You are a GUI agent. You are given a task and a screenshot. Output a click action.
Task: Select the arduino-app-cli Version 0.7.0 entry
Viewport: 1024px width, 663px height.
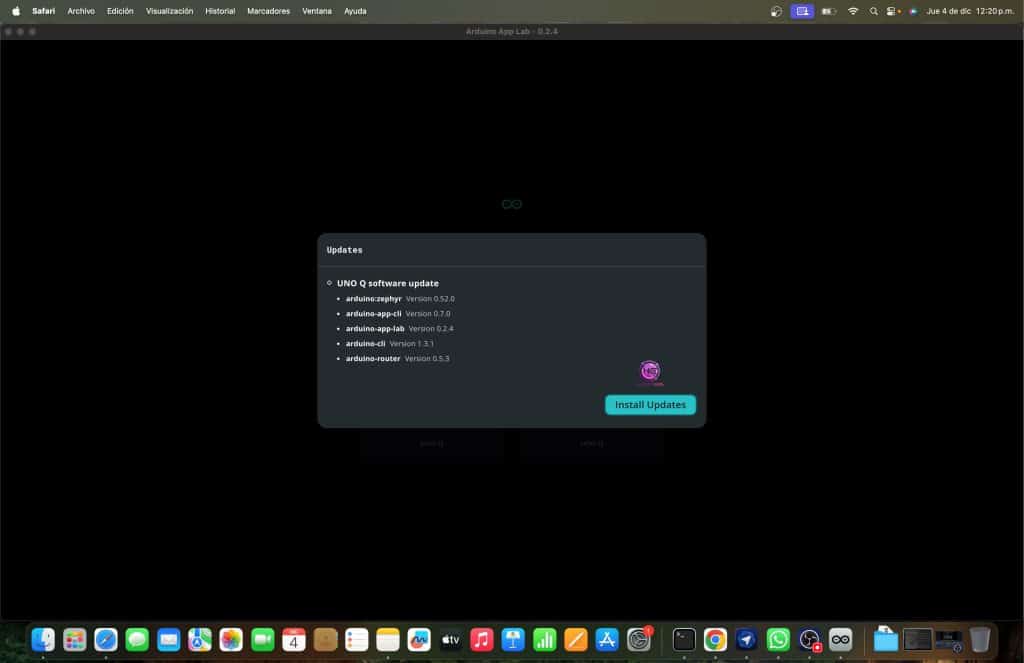[x=398, y=314]
